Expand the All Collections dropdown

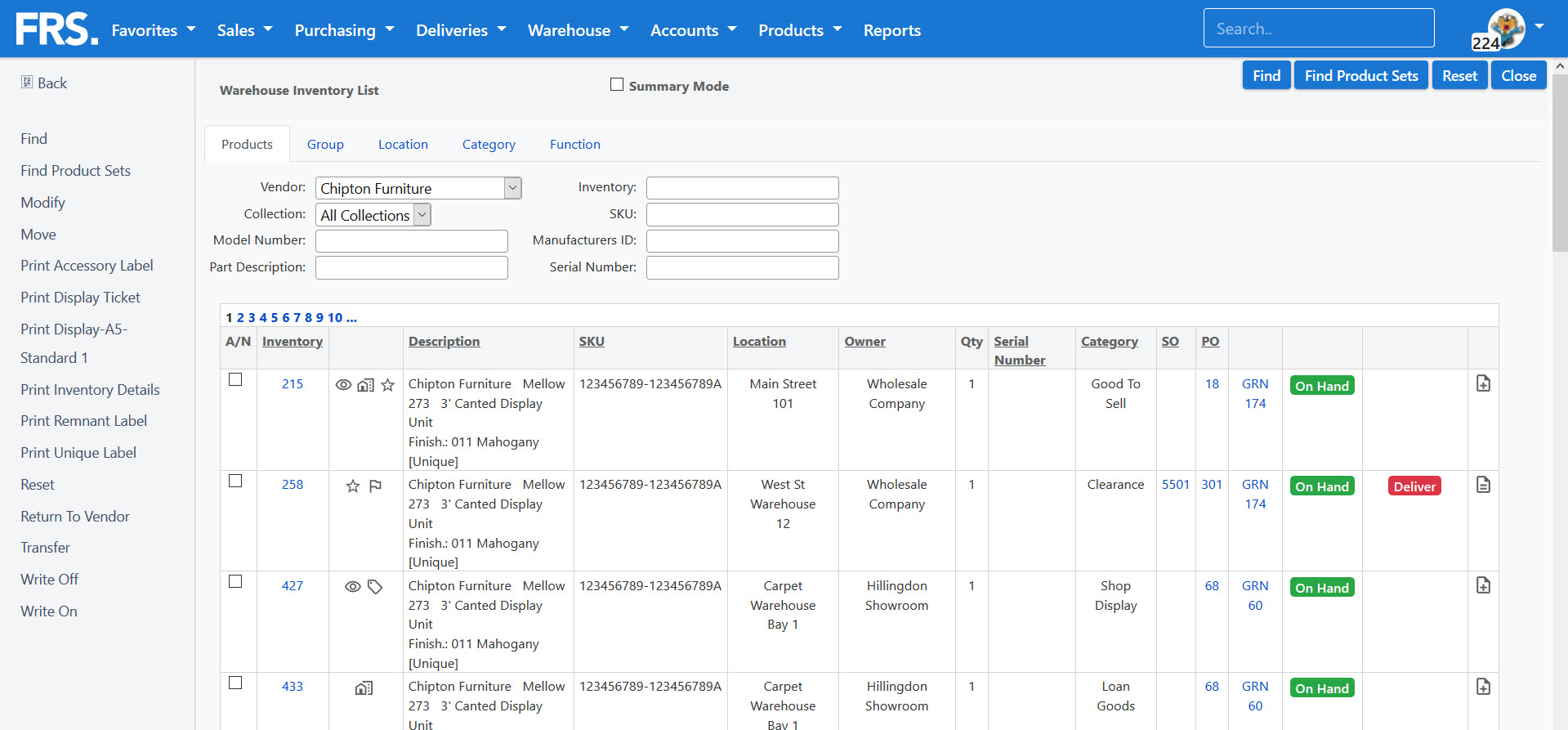click(373, 215)
